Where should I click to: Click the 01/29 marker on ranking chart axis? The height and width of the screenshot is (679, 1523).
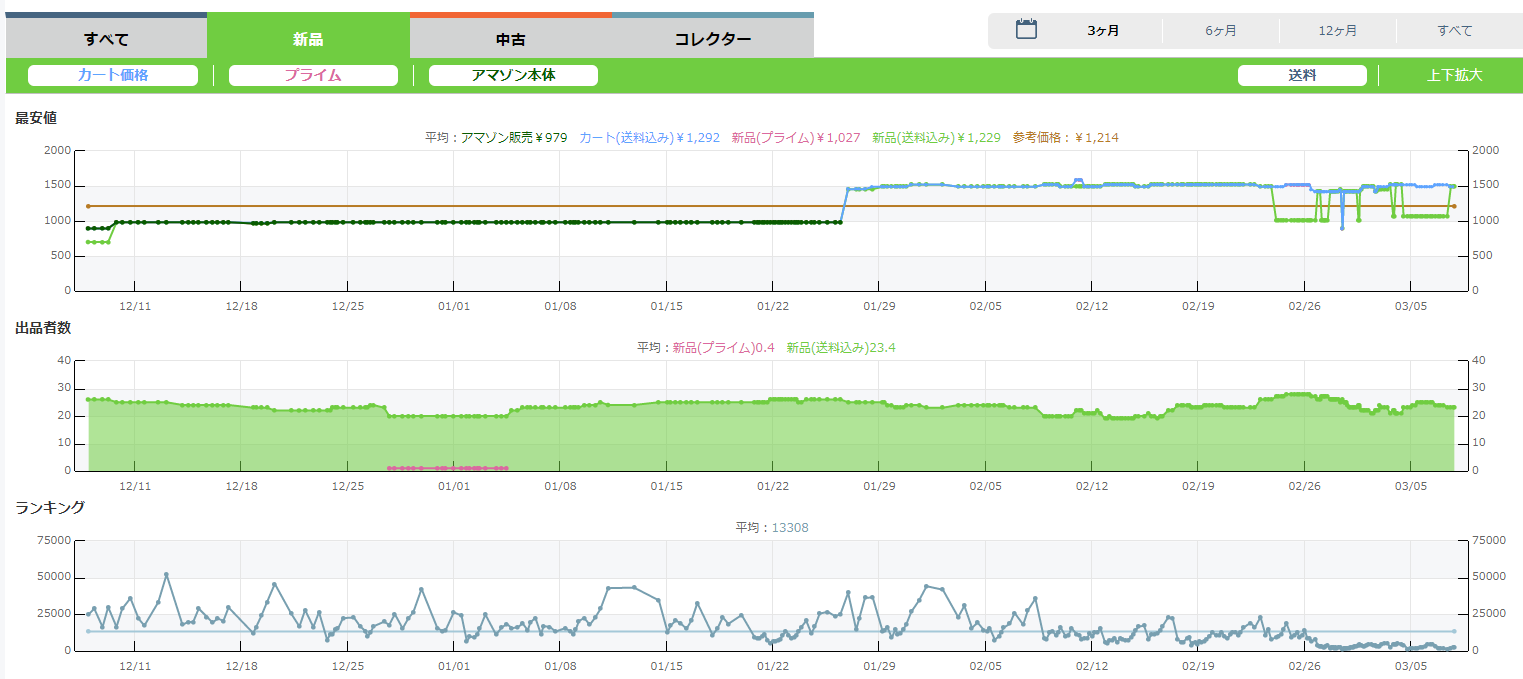tap(879, 666)
